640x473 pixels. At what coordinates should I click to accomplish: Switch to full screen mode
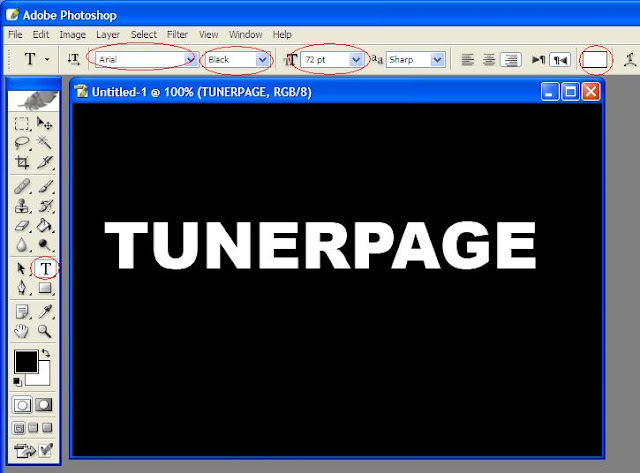point(47,428)
